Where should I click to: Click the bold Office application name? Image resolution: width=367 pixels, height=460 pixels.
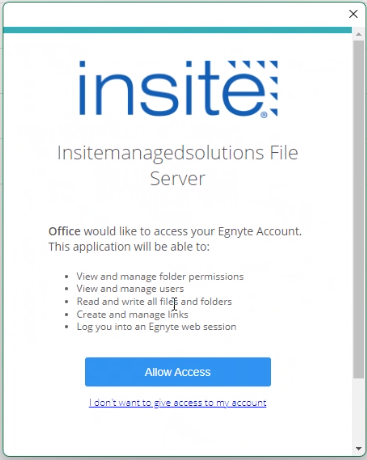pos(64,231)
